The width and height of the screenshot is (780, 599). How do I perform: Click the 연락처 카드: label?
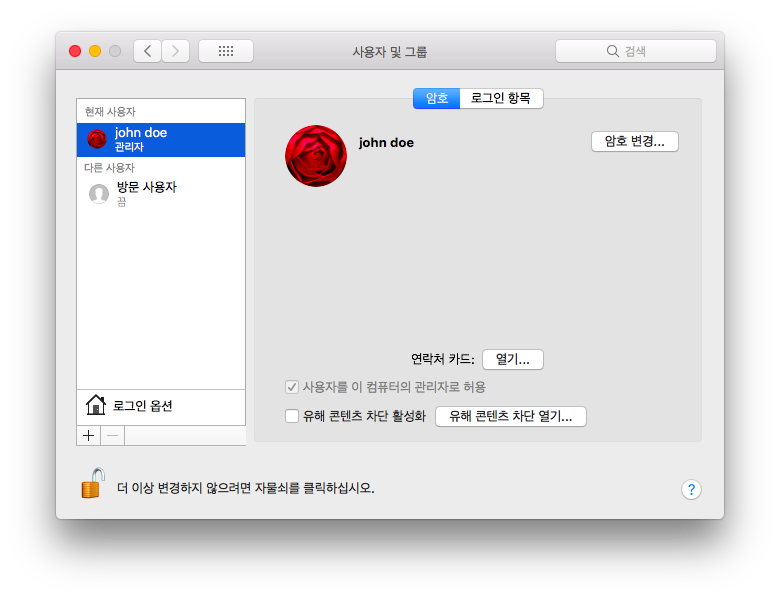coord(443,359)
